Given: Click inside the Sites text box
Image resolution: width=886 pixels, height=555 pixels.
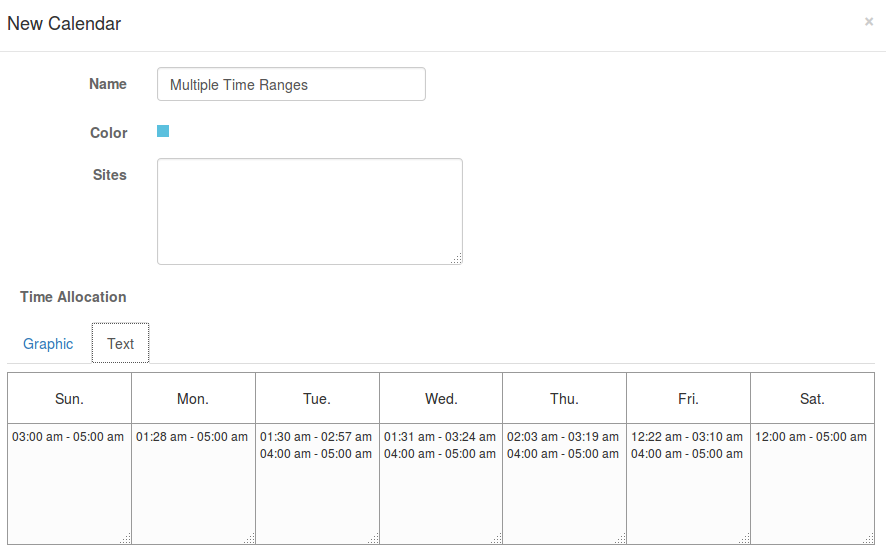Looking at the screenshot, I should [309, 211].
